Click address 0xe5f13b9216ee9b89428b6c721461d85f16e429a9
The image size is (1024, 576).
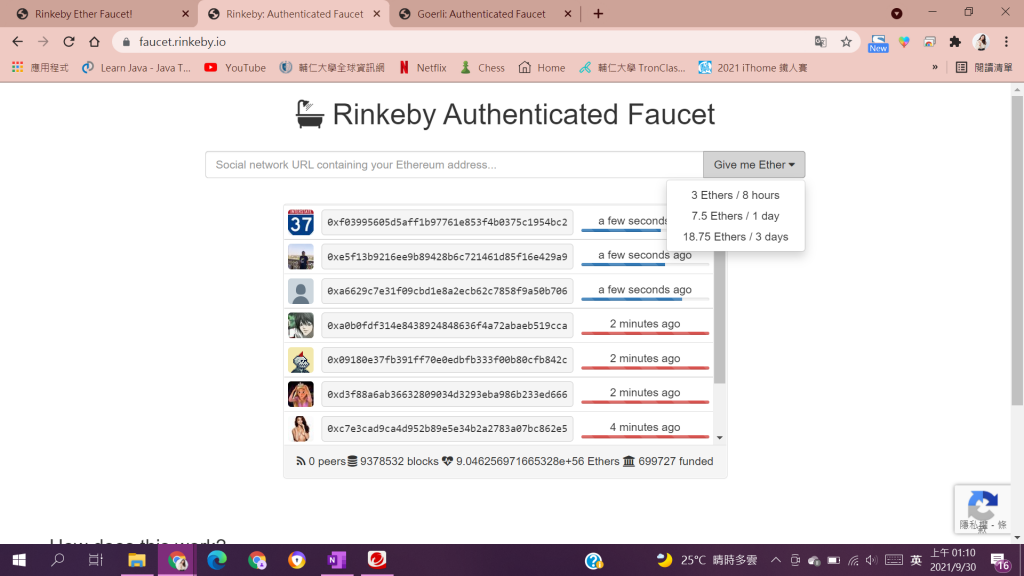[x=447, y=257]
